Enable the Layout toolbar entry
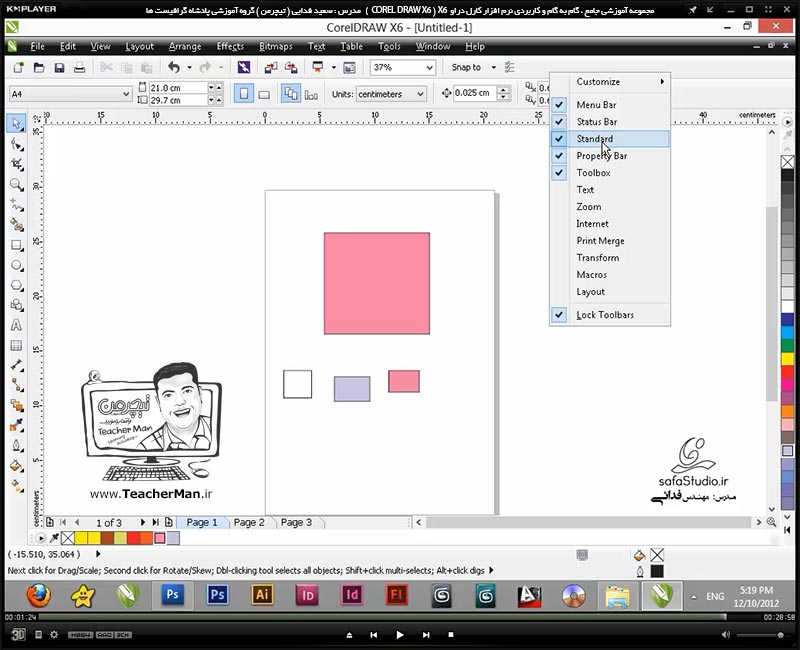 [610, 292]
